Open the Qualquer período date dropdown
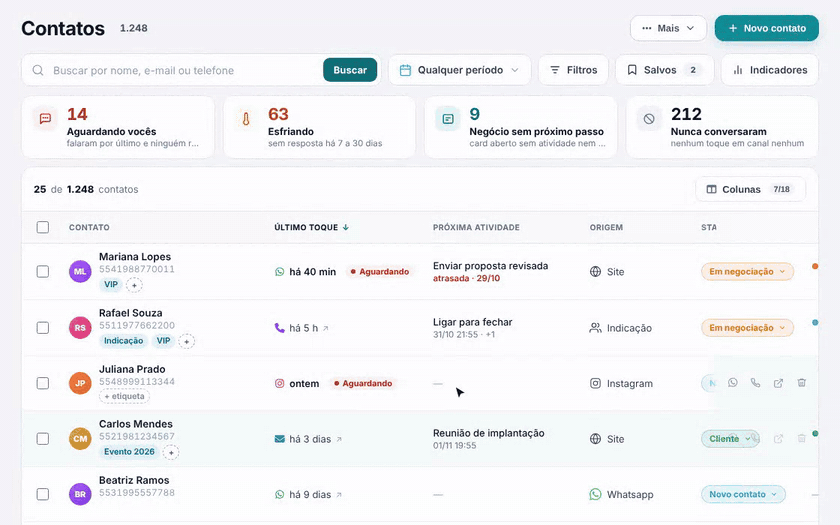This screenshot has height=525, width=840. [x=460, y=70]
